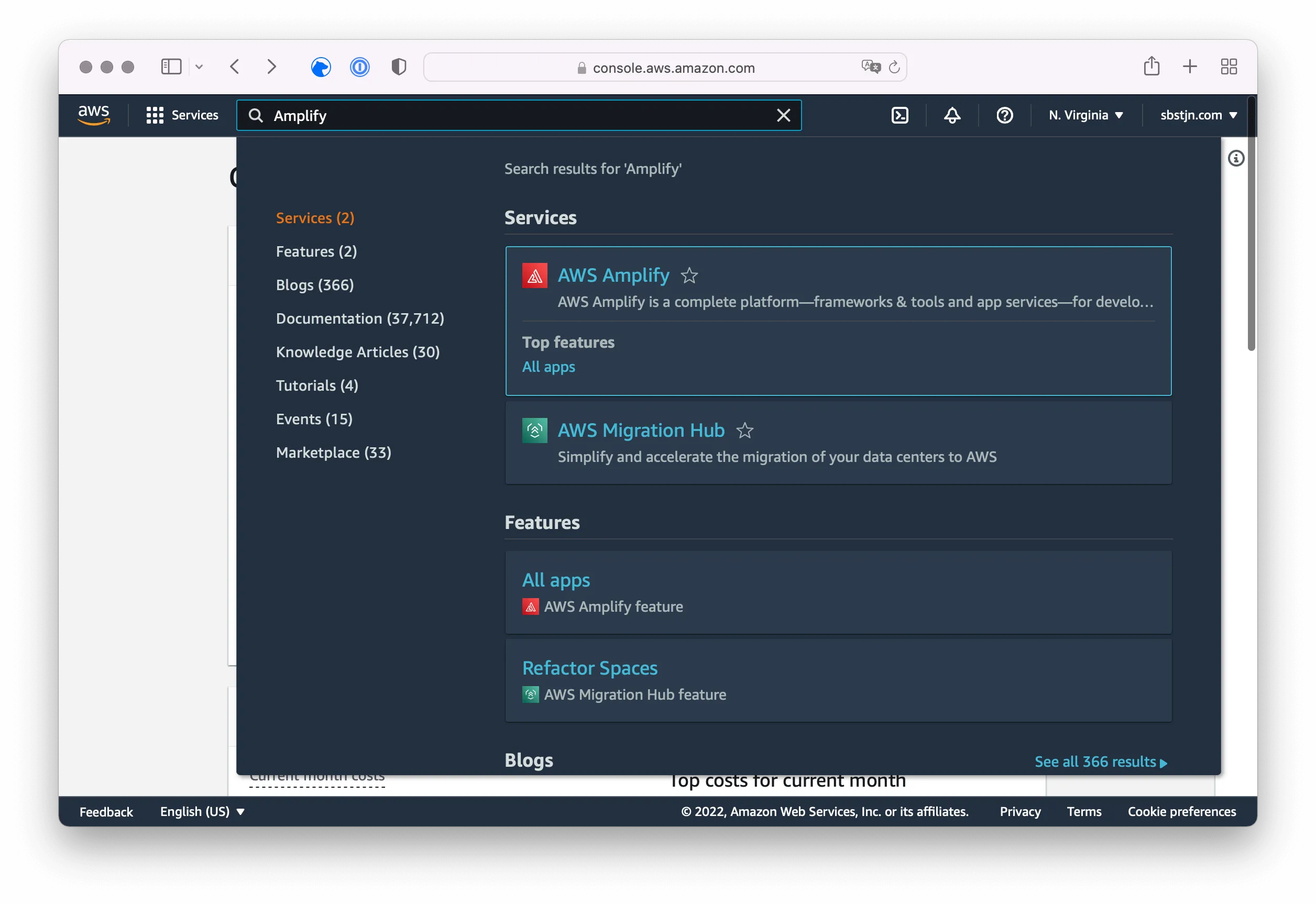Open the N. Virginia region dropdown
The image size is (1316, 904).
pos(1085,115)
